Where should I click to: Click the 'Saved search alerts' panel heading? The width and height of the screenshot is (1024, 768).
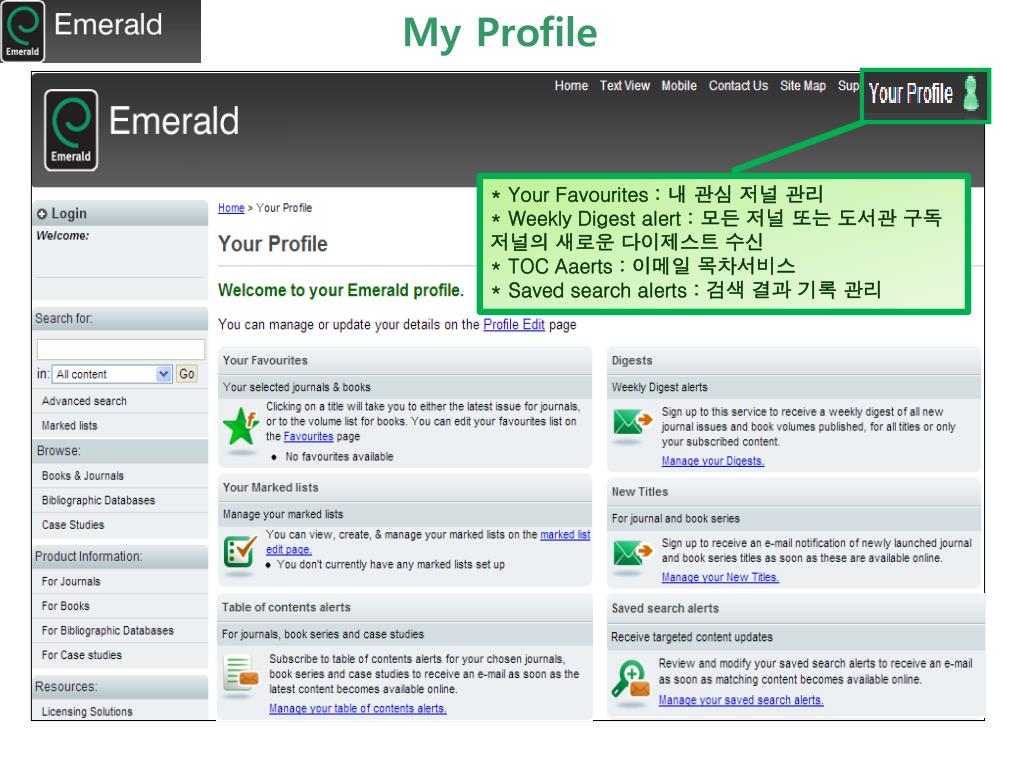pyautogui.click(x=665, y=609)
